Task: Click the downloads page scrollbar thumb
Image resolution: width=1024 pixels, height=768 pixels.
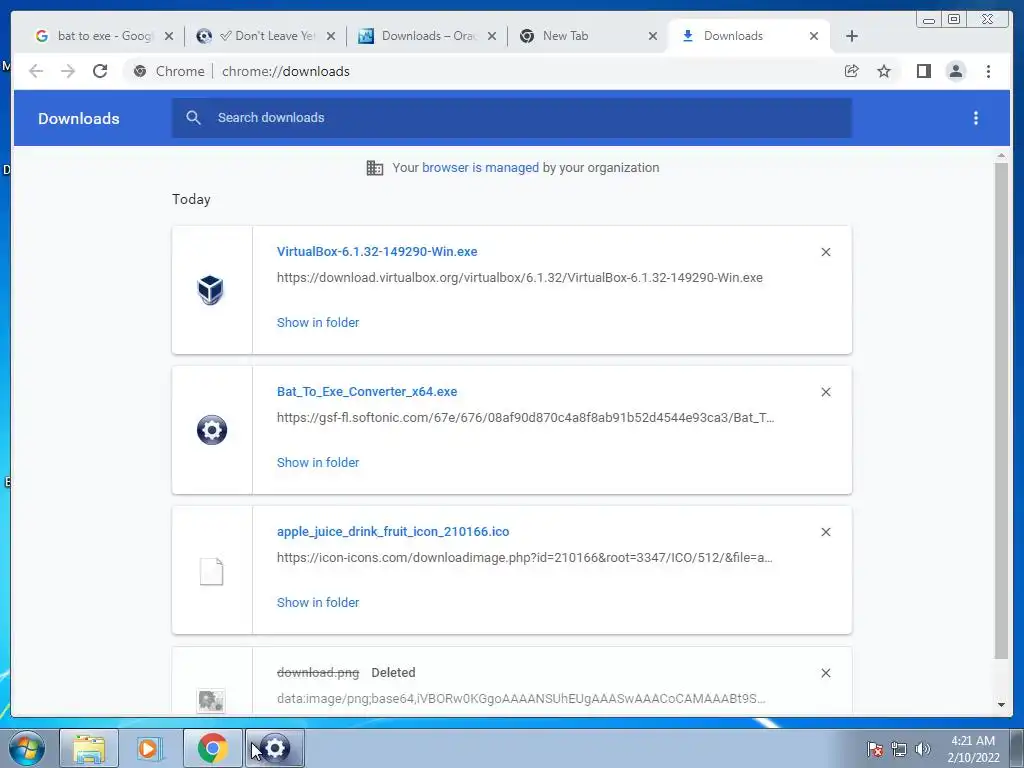Action: (1001, 410)
